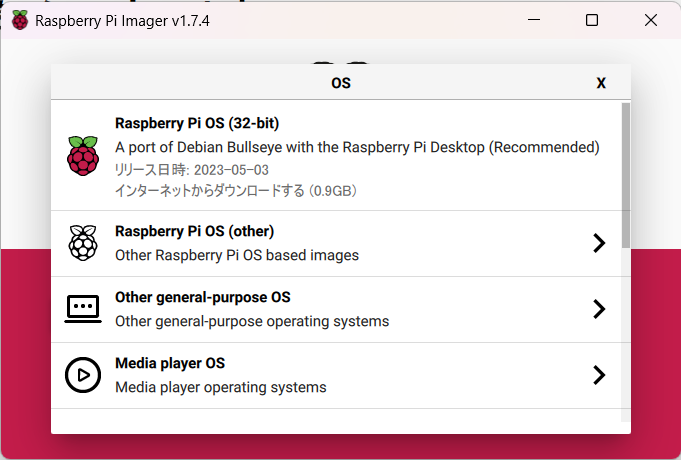This screenshot has width=681, height=460.
Task: Close the OS dialog with the X
Action: (x=601, y=83)
